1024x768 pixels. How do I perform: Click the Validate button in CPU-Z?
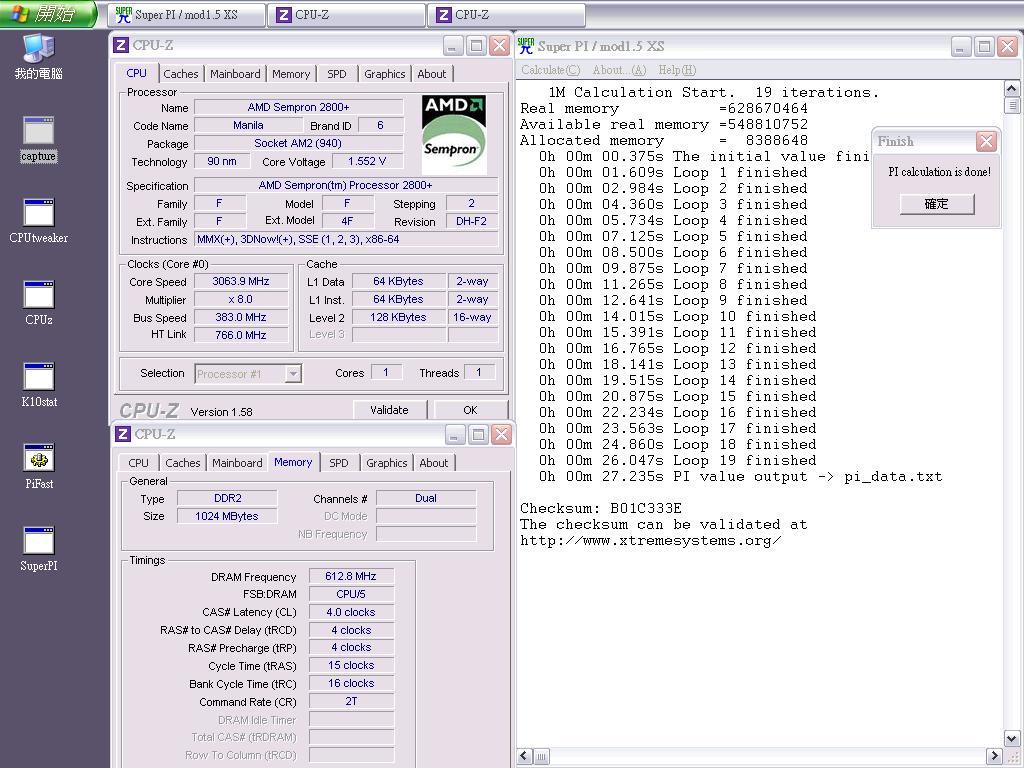coord(390,410)
